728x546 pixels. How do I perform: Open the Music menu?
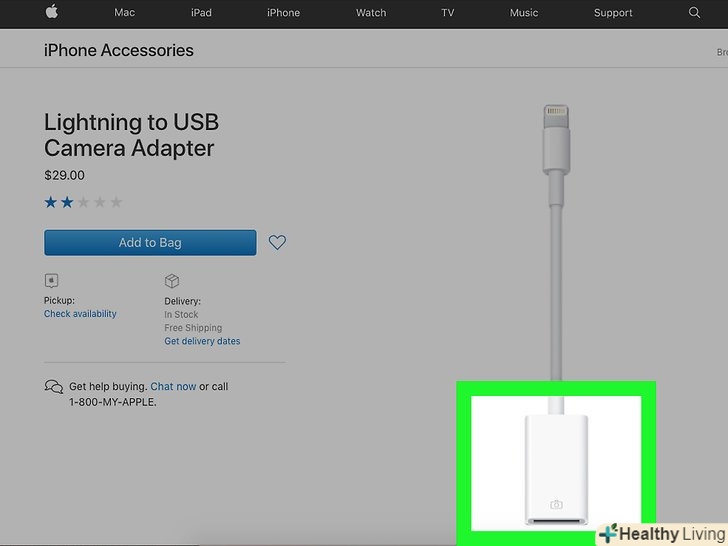[524, 13]
